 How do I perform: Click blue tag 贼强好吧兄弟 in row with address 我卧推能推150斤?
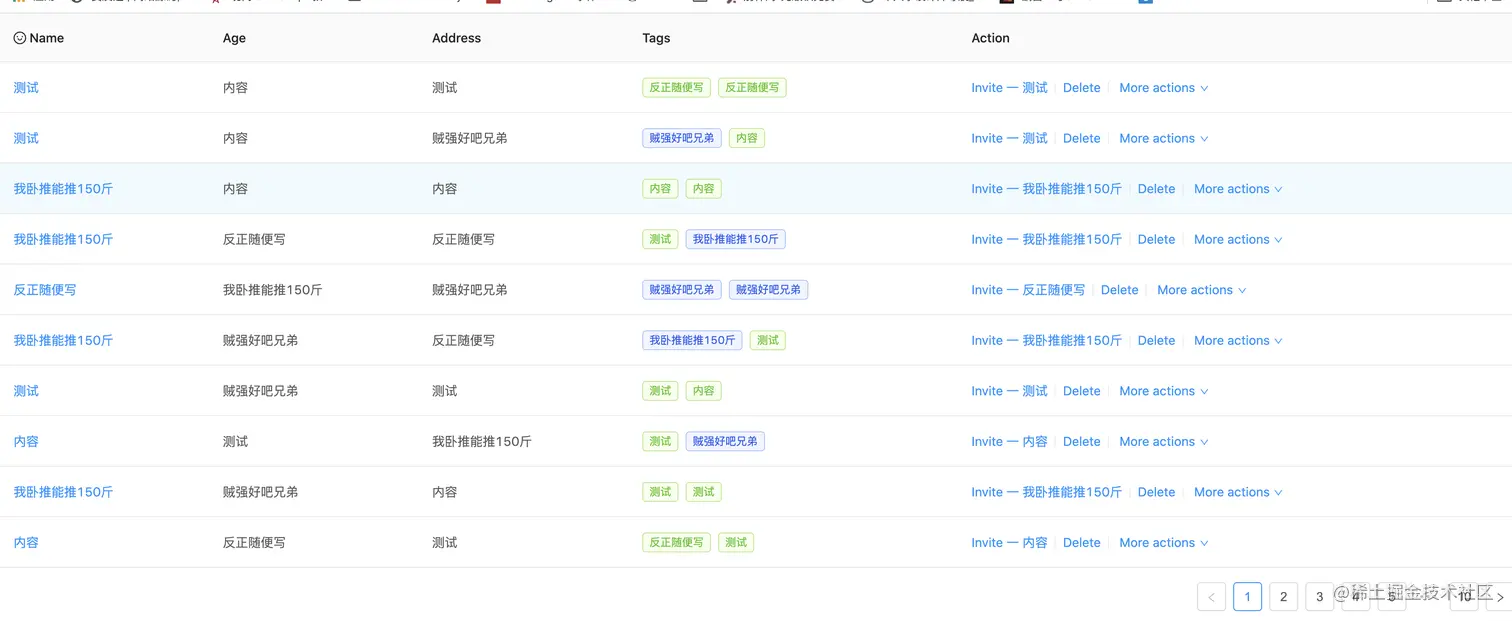click(725, 441)
